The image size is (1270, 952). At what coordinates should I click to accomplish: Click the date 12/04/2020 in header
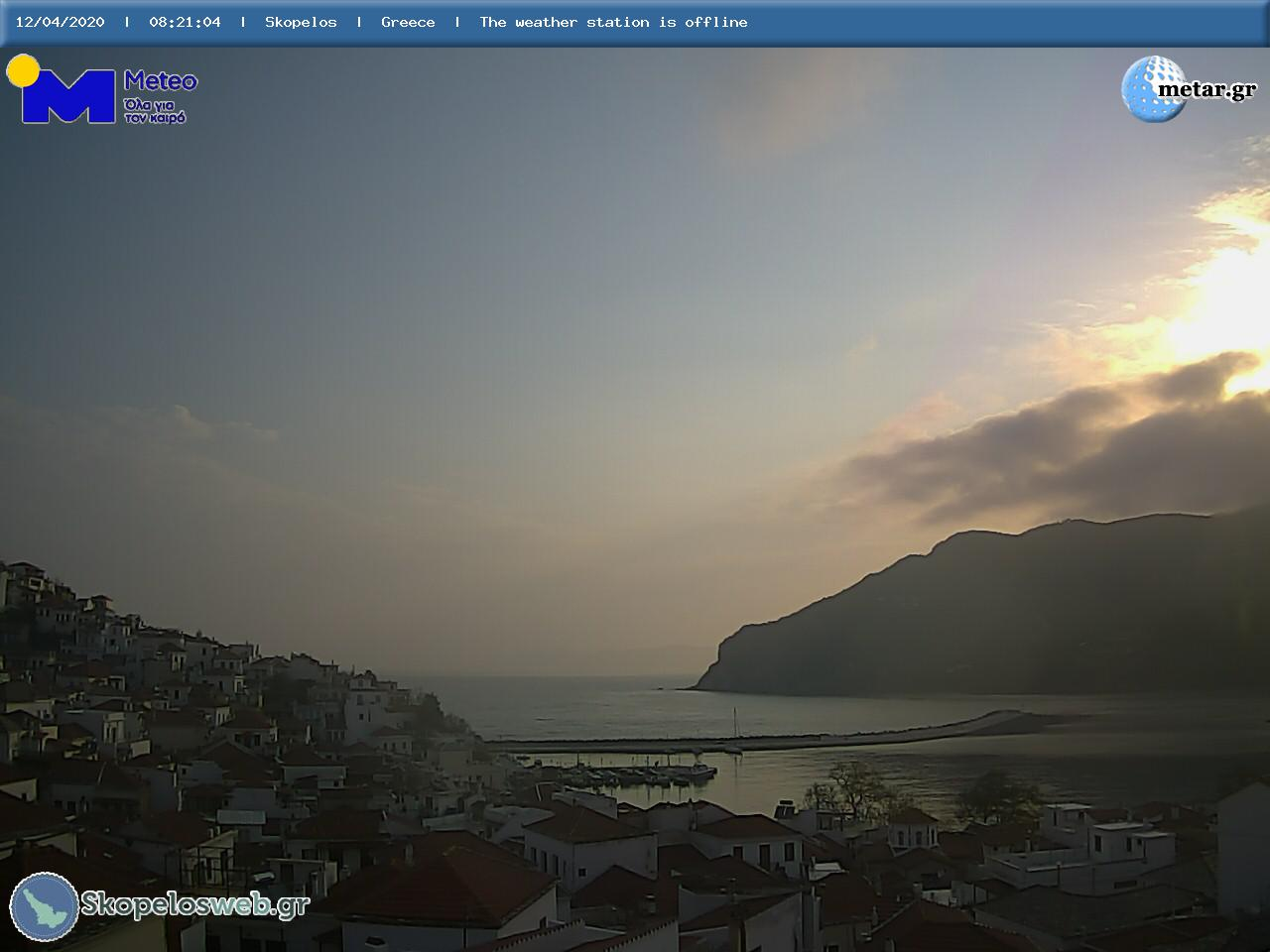pos(60,22)
